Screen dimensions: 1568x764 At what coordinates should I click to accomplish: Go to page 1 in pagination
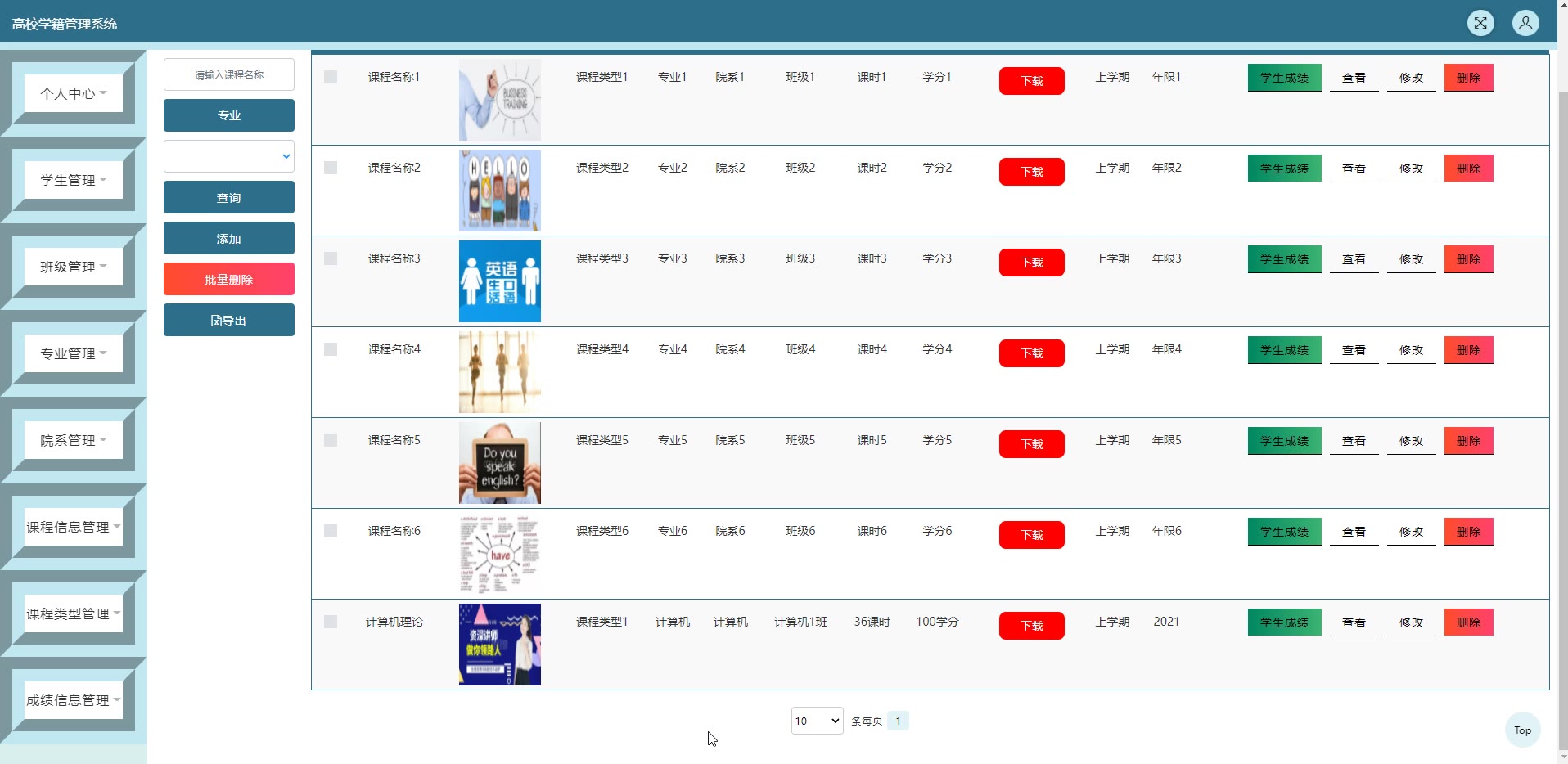click(898, 721)
